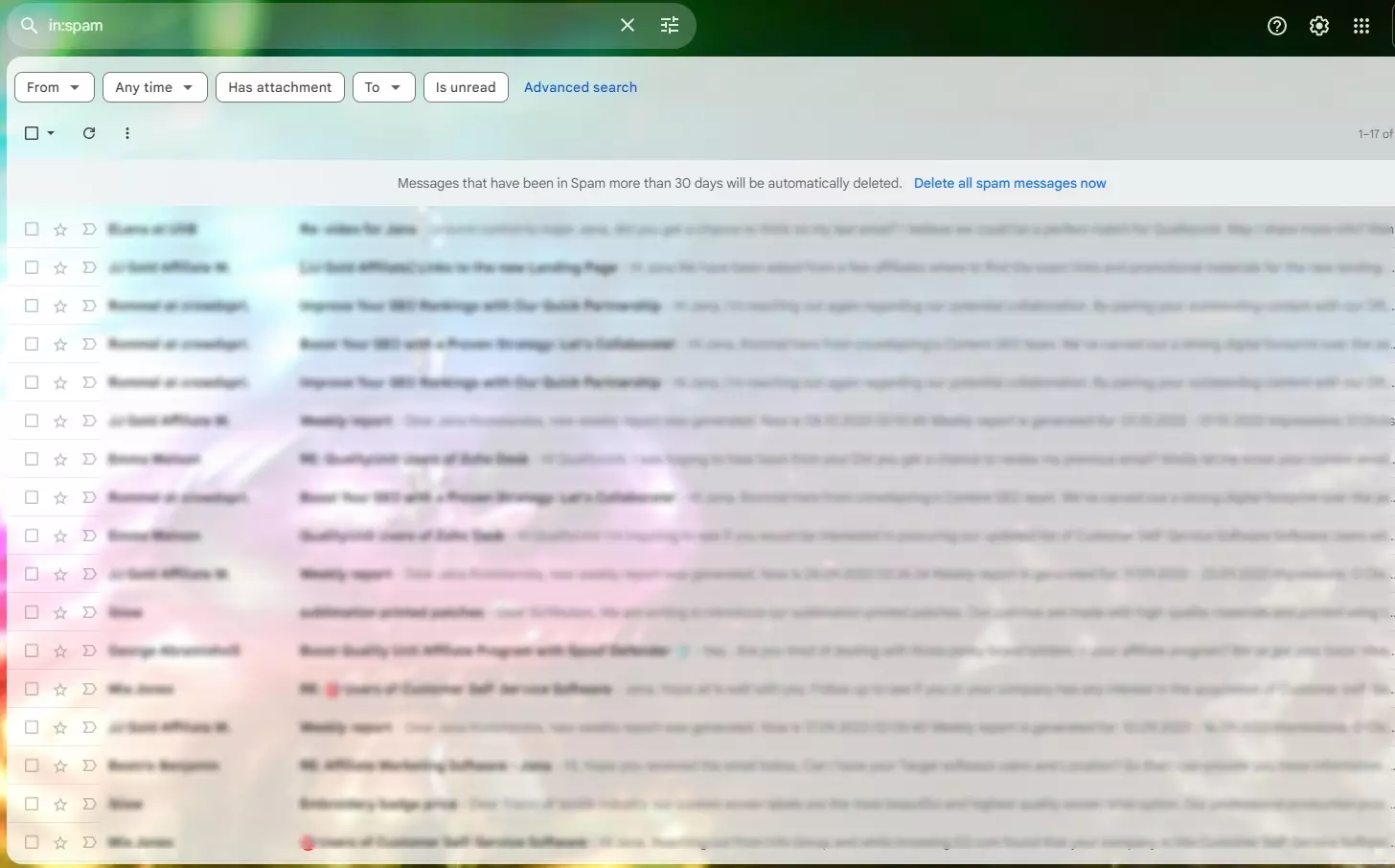Viewport: 1395px width, 868px height.
Task: Open the Any time filter dropdown
Action: tap(154, 87)
